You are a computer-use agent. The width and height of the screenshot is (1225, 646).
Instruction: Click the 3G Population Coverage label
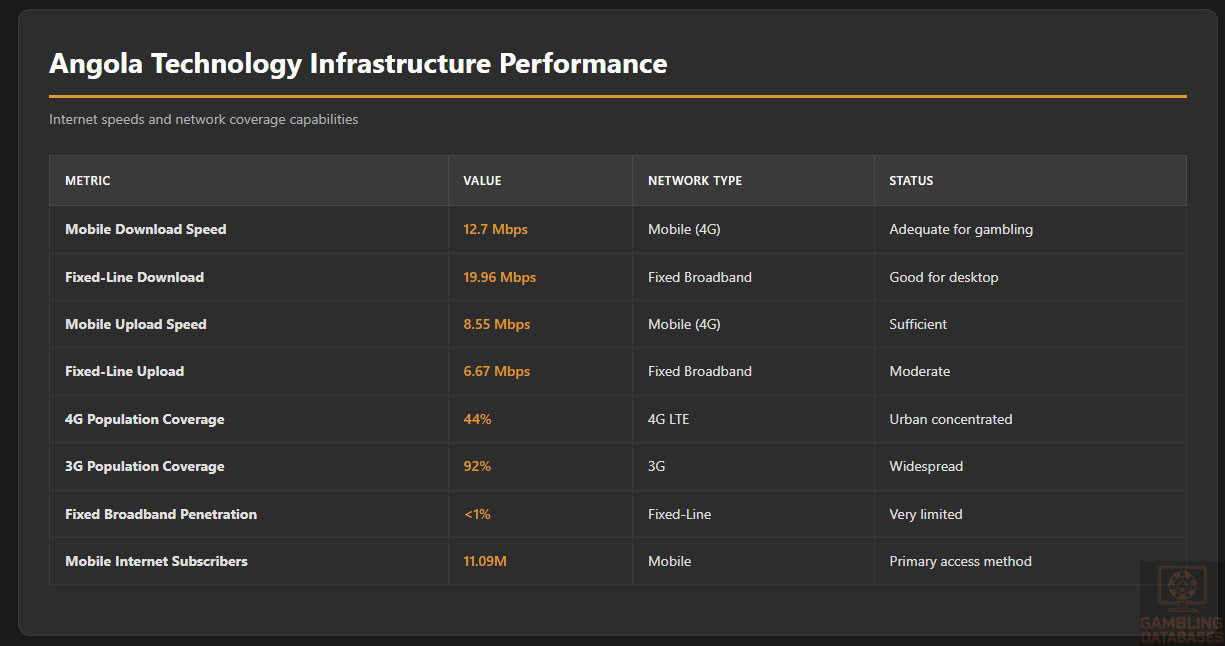145,466
